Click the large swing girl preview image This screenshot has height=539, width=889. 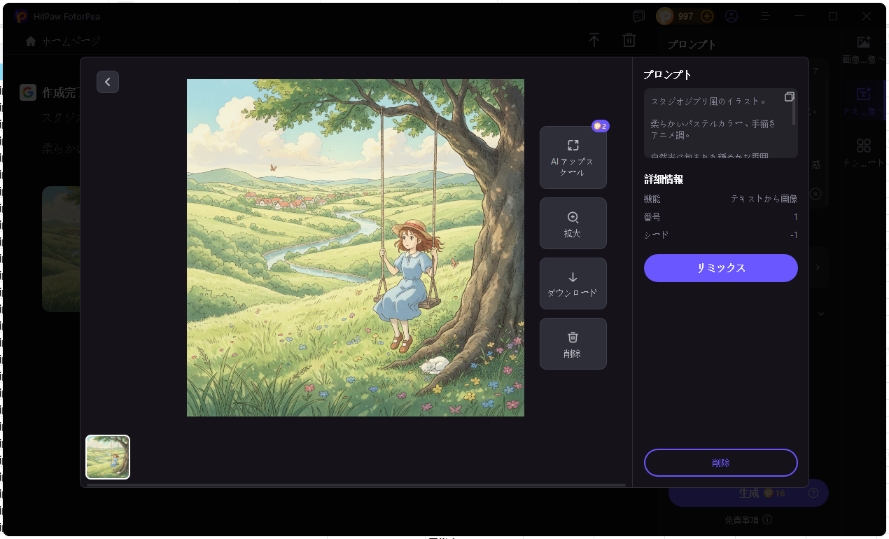click(355, 248)
